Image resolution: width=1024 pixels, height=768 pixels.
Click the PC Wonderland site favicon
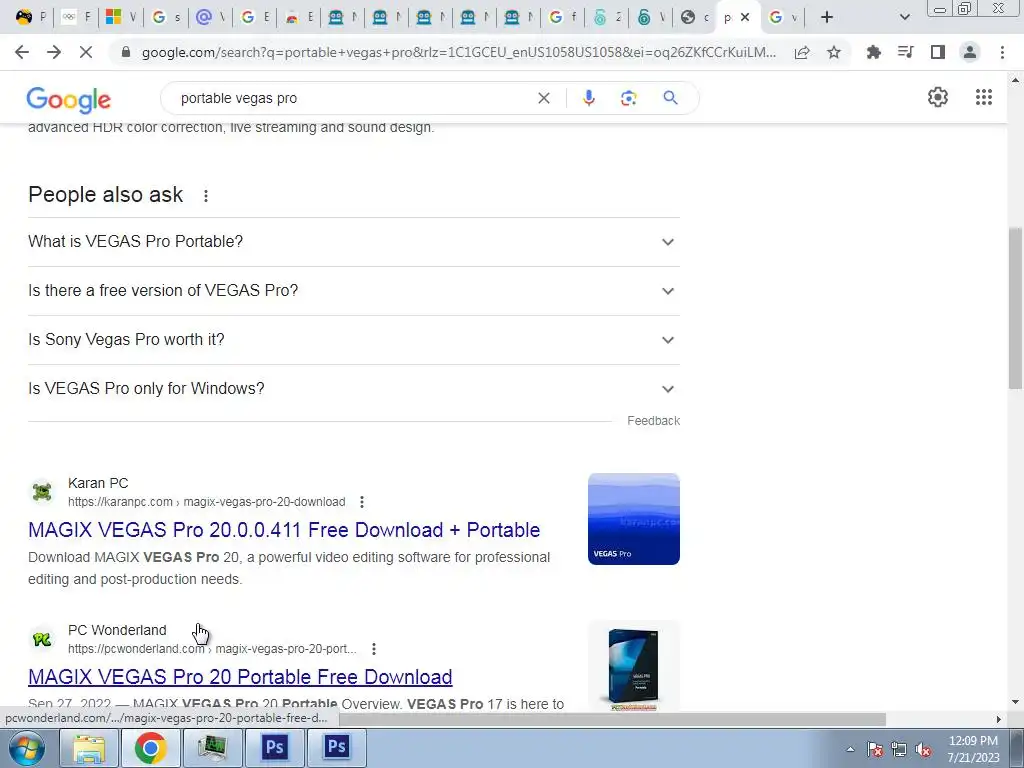pos(42,639)
